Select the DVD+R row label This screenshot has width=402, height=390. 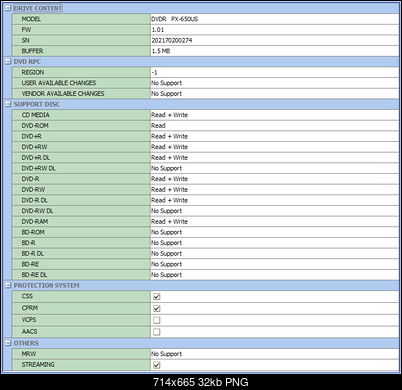pyautogui.click(x=32, y=136)
